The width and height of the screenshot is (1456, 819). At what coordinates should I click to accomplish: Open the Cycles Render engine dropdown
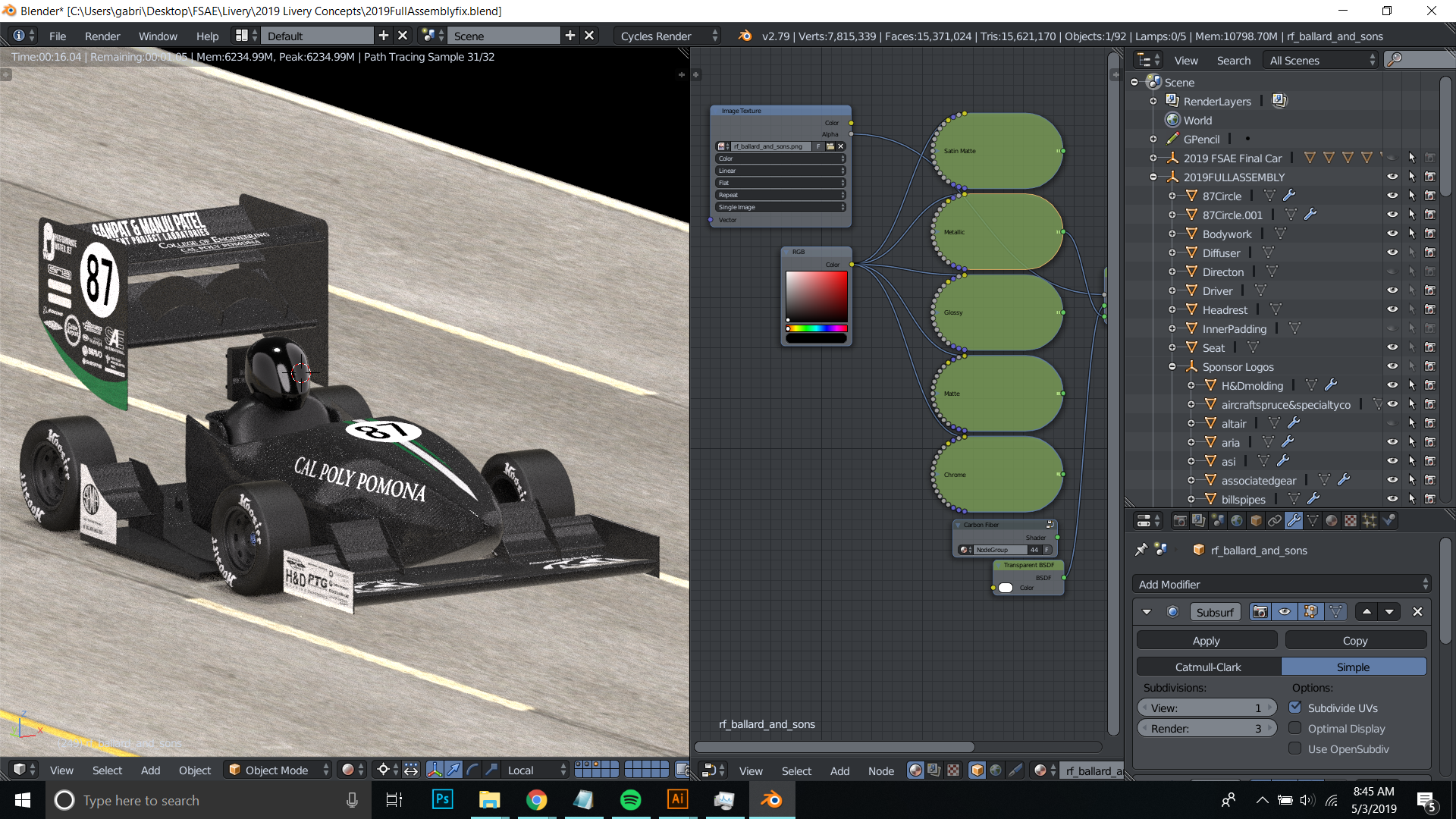coord(667,36)
